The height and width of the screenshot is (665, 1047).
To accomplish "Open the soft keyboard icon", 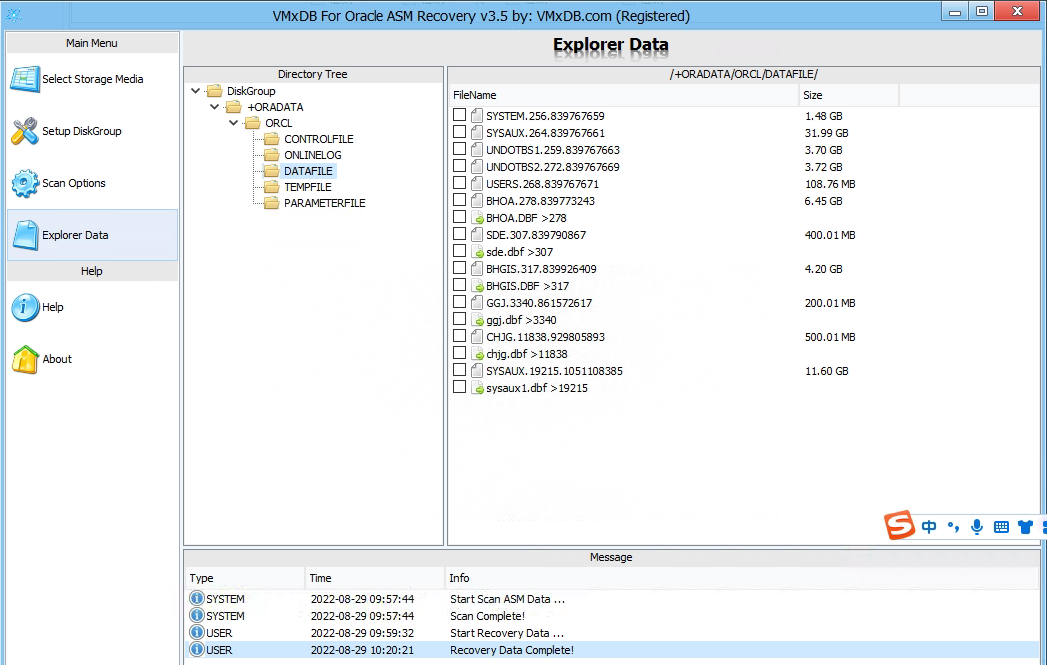I will (1002, 527).
